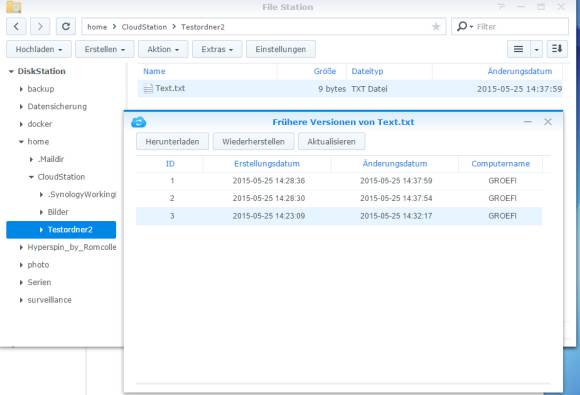580x395 pixels.
Task: Sort versions by Erstellungsdatum column
Action: 267,164
